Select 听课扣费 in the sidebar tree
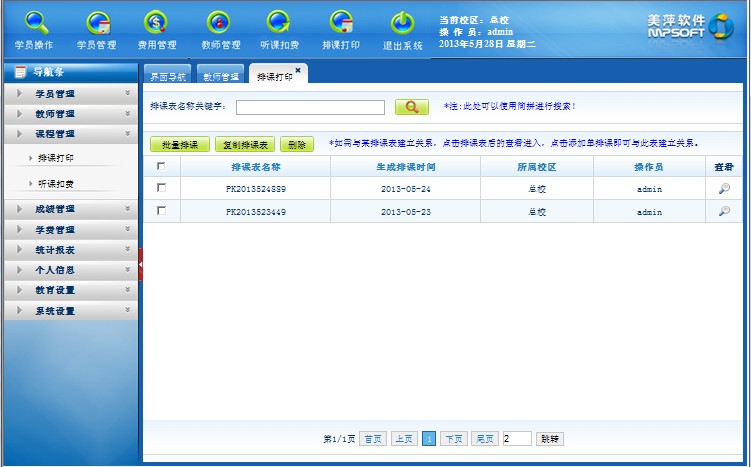The image size is (751, 467). [56, 184]
